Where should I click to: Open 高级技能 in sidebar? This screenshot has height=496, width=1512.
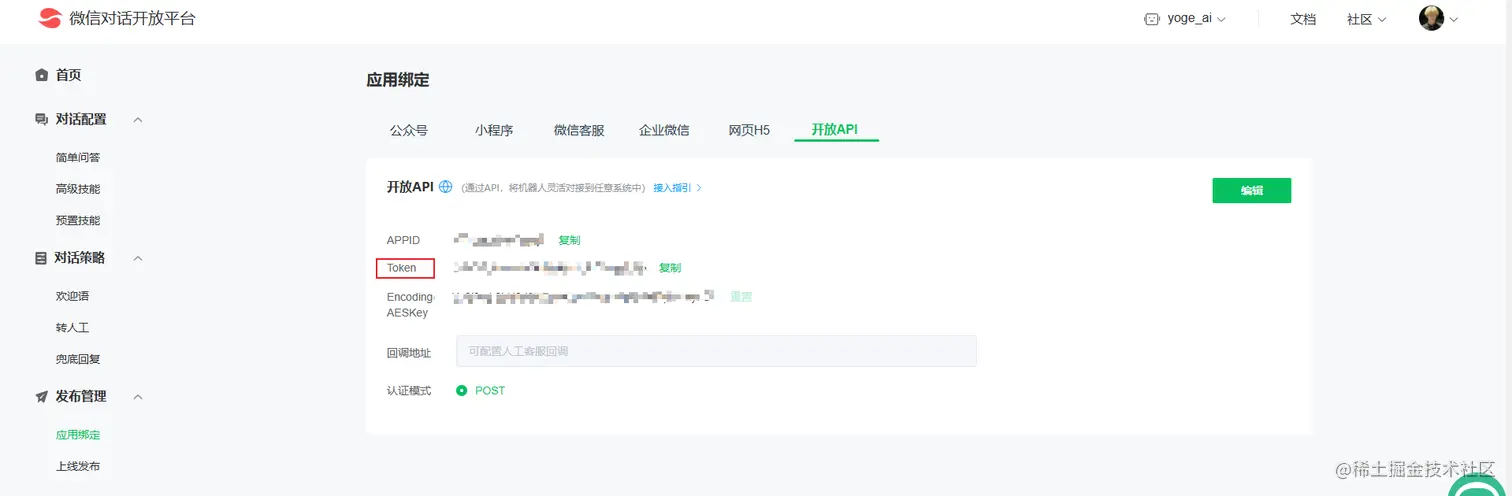pyautogui.click(x=78, y=188)
